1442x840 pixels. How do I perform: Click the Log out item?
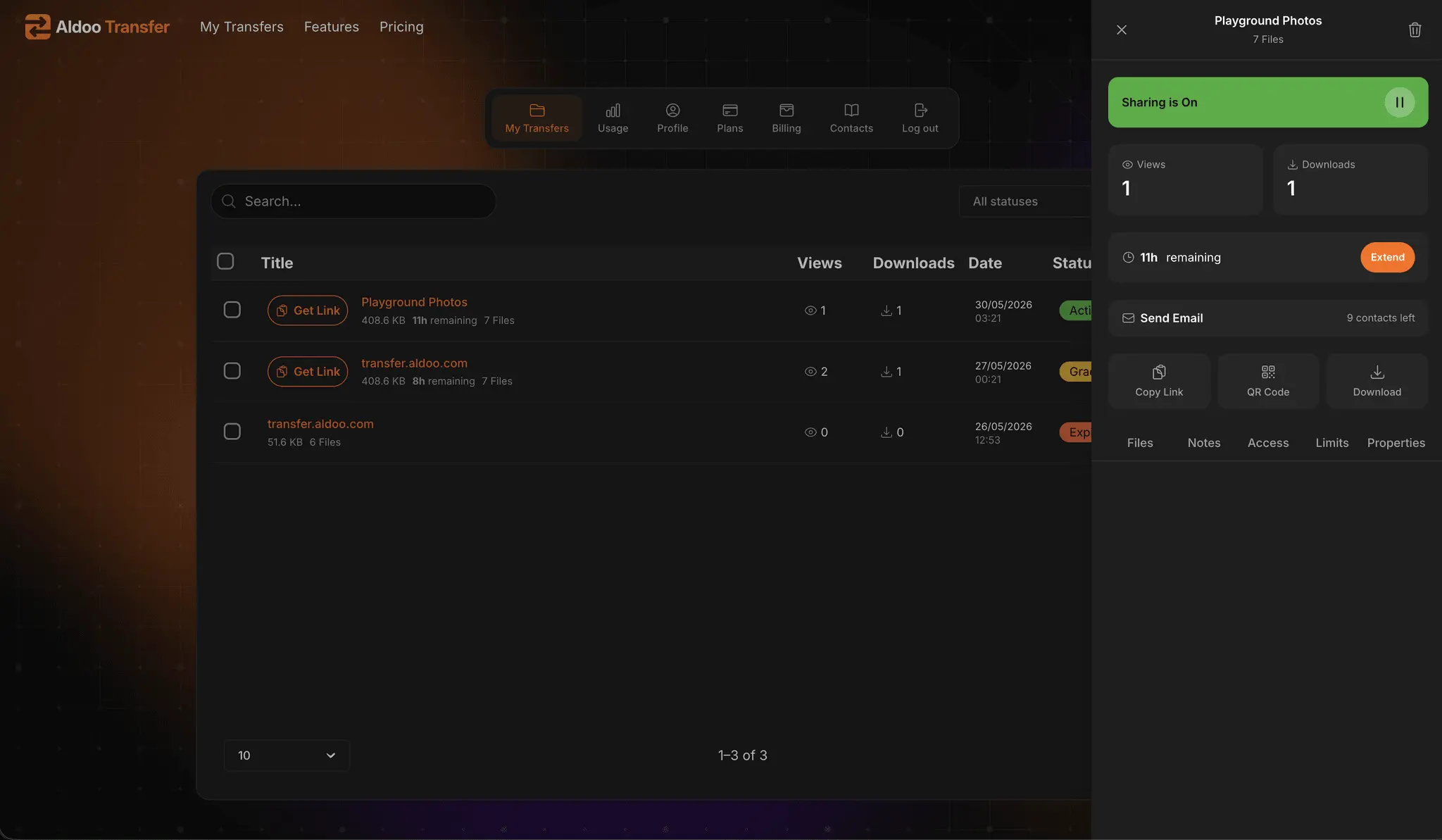[920, 118]
